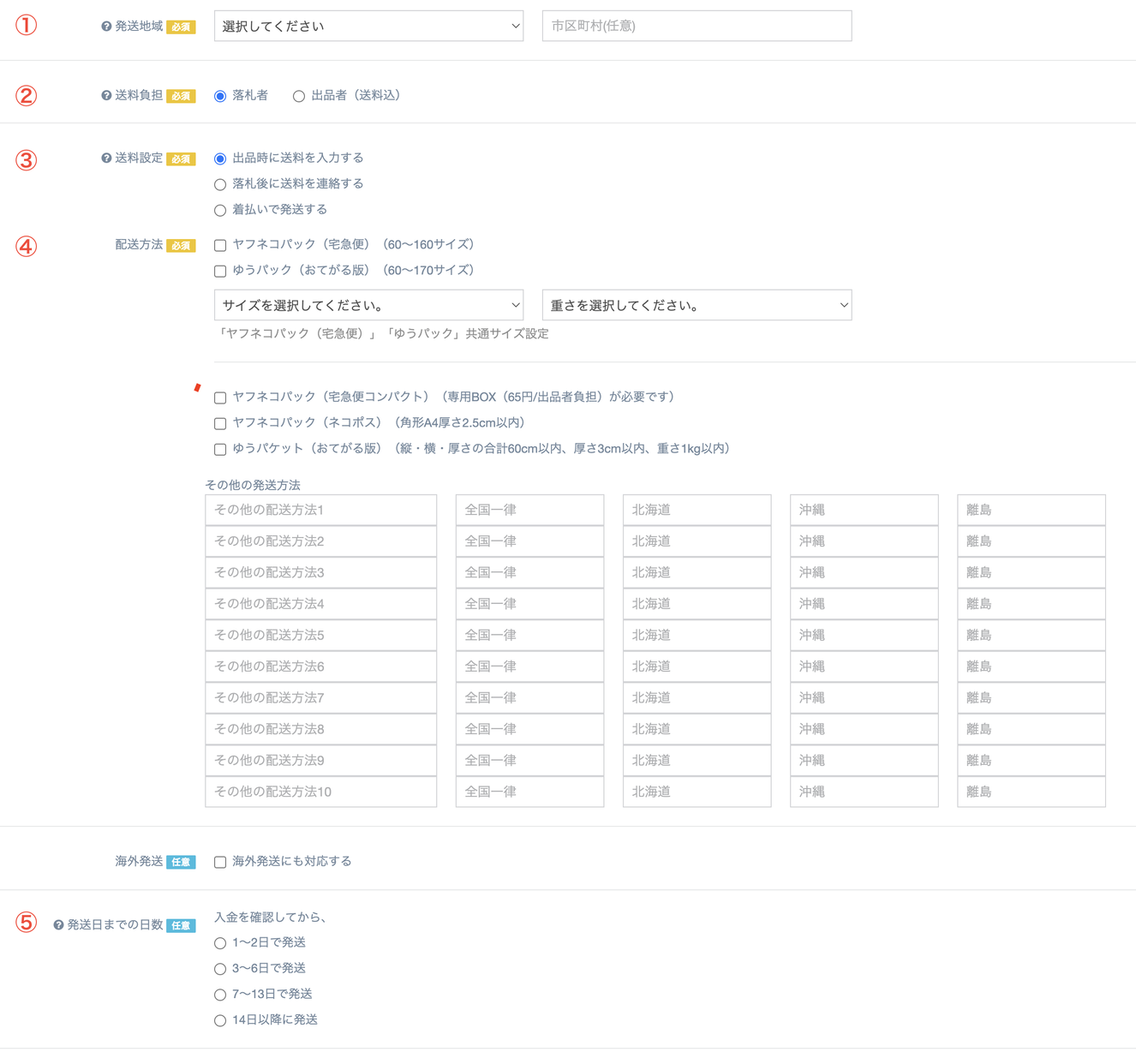The image size is (1136, 1064).
Task: Click help icon beside 発送日までの日数 label
Action: coord(58,925)
